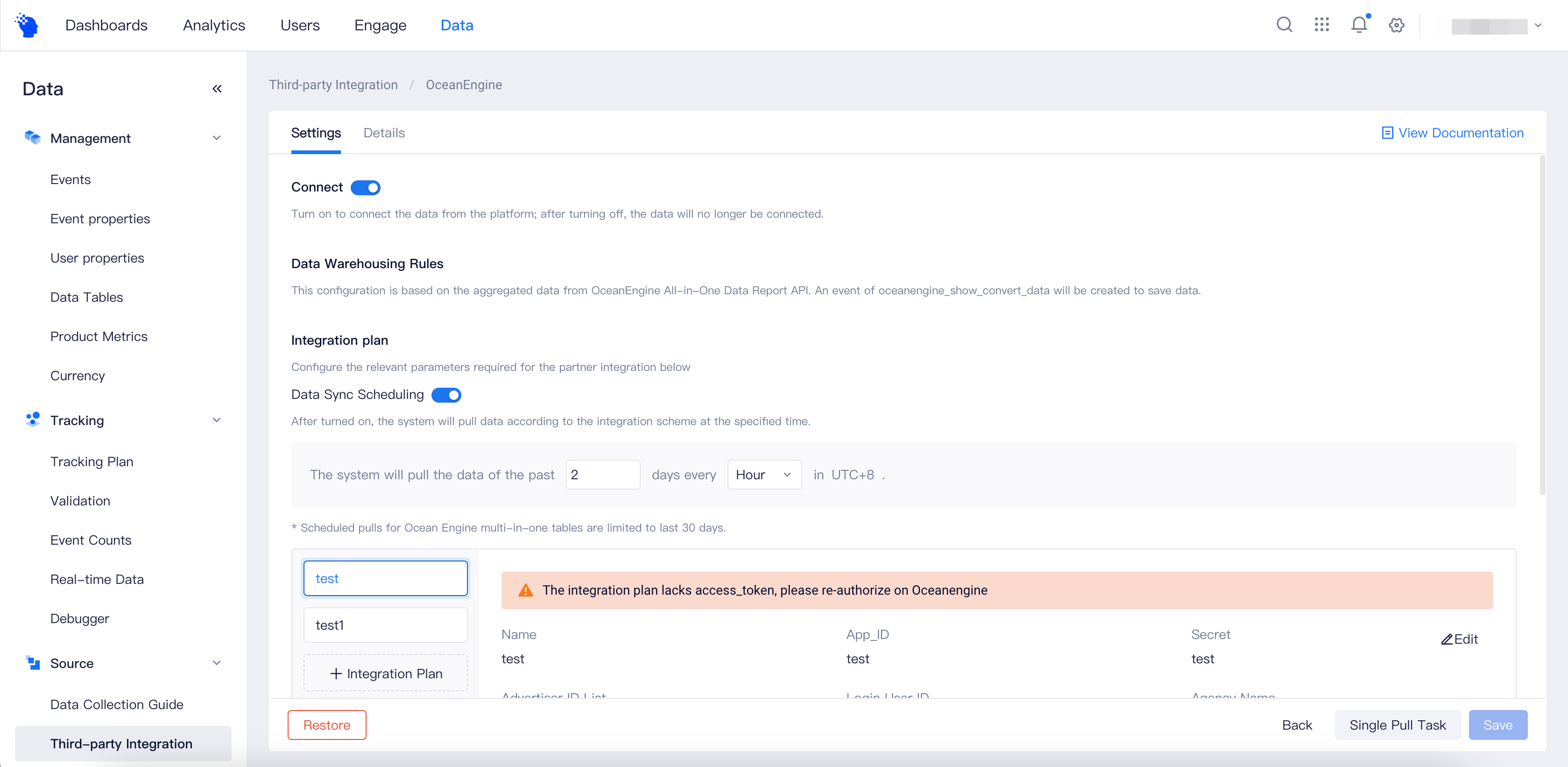Open the settings gear icon
The height and width of the screenshot is (767, 1568).
click(x=1396, y=25)
